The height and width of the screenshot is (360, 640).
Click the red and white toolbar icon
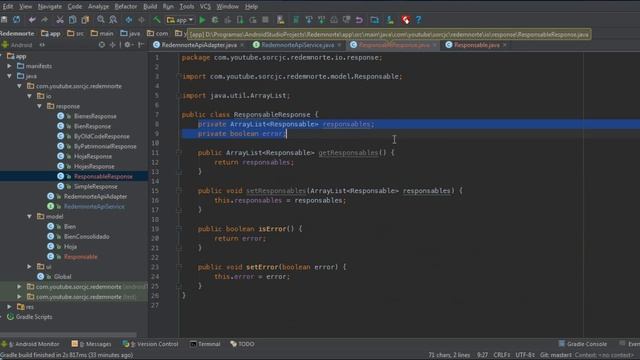pos(406,20)
